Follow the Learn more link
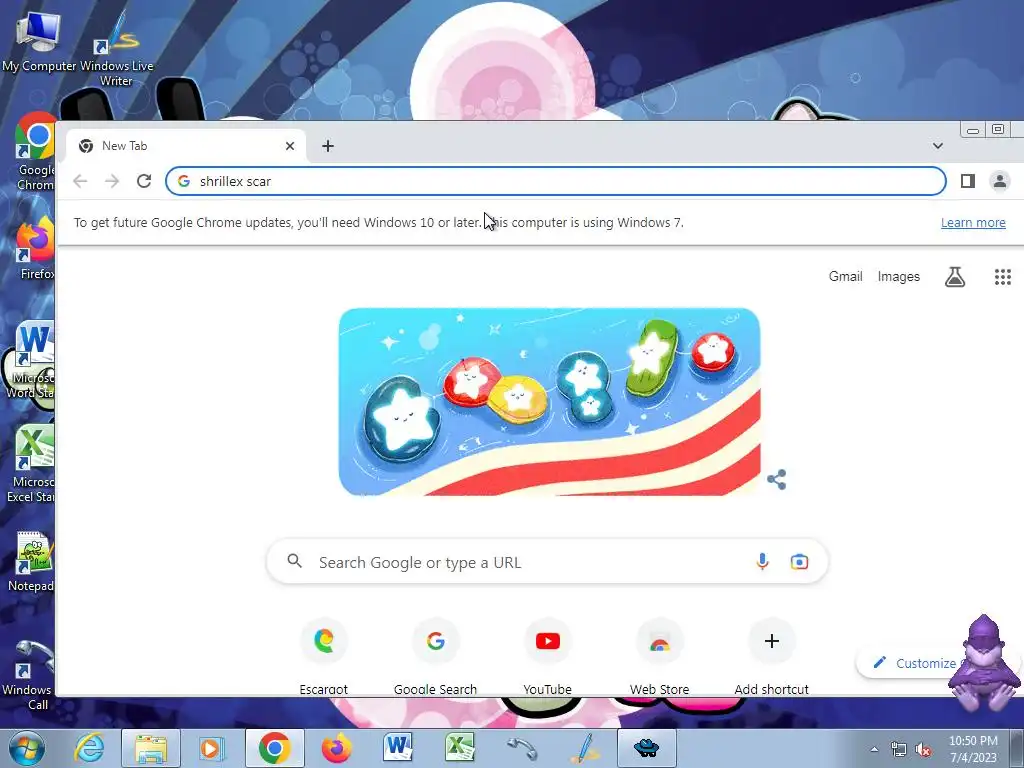1024x768 pixels. coord(973,223)
